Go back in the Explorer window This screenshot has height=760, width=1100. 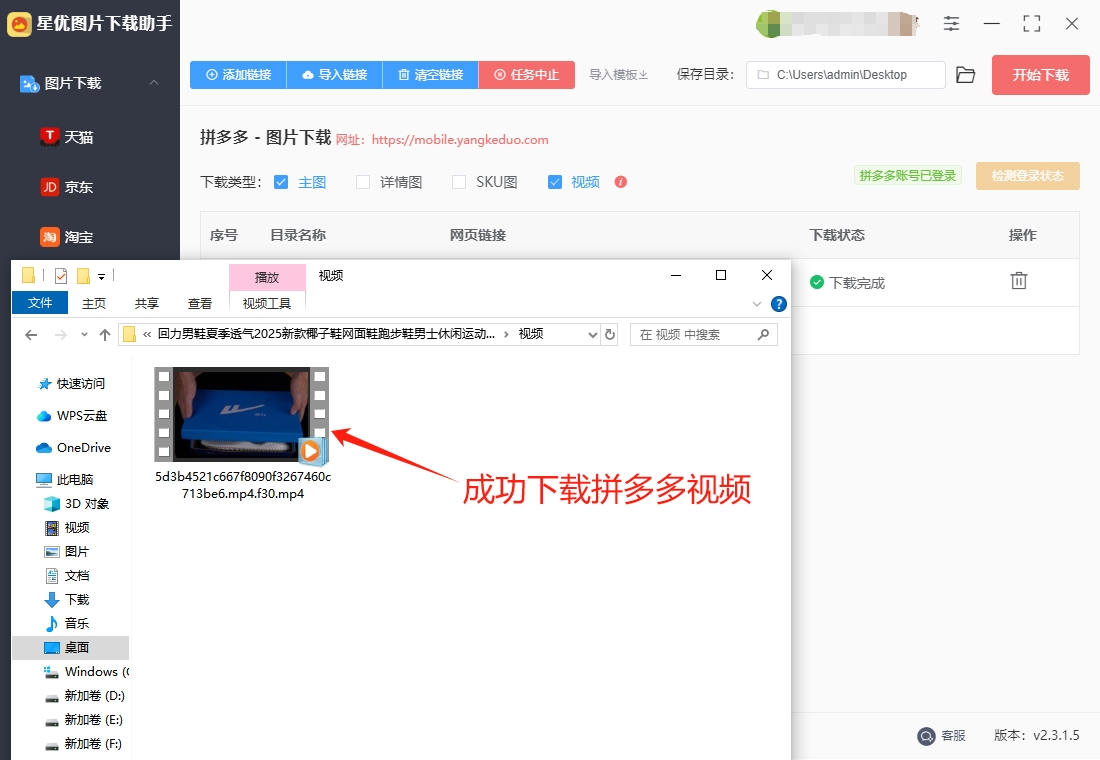(31, 335)
